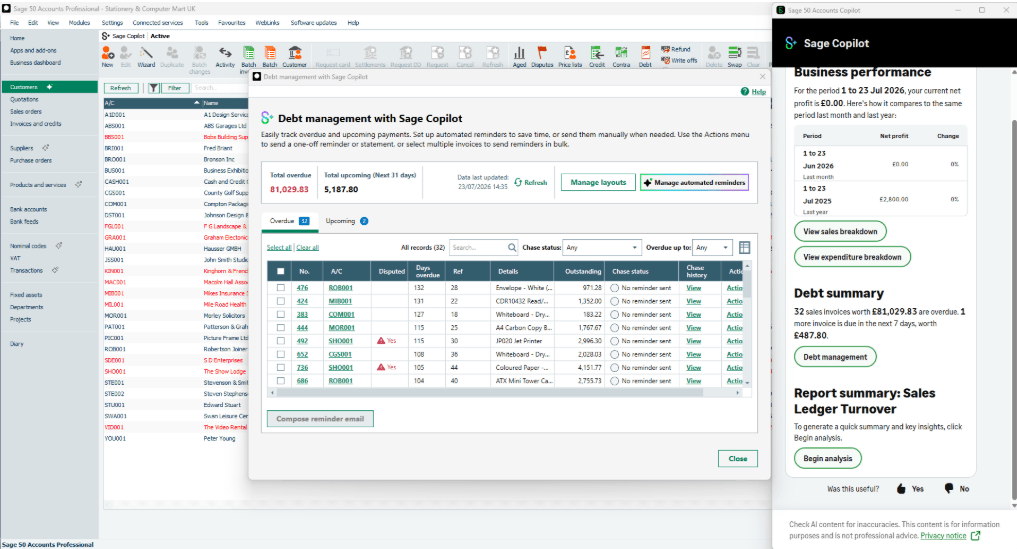This screenshot has width=1017, height=549.
Task: Click the Manage layouts button
Action: point(598,182)
